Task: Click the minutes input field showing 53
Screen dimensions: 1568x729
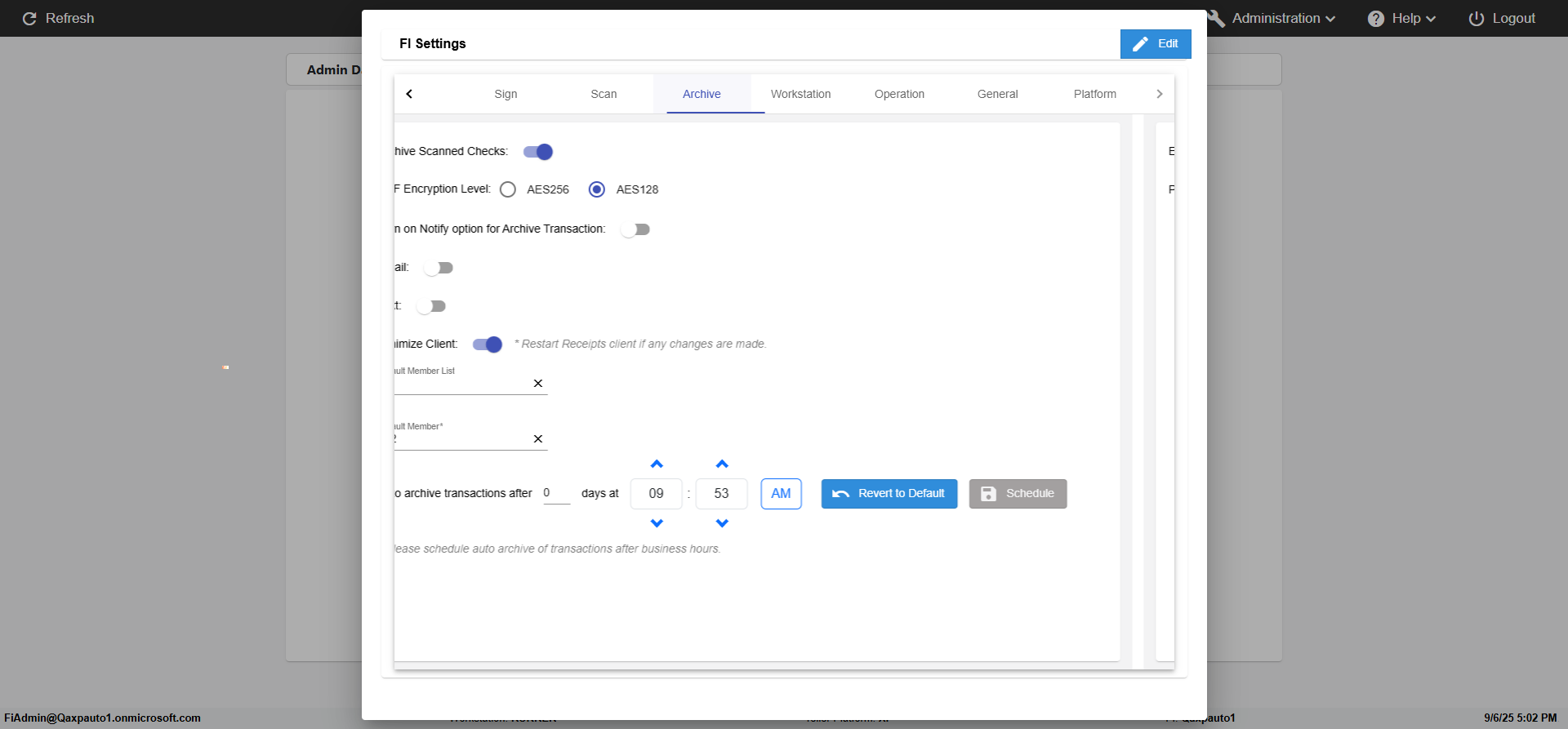Action: point(721,494)
